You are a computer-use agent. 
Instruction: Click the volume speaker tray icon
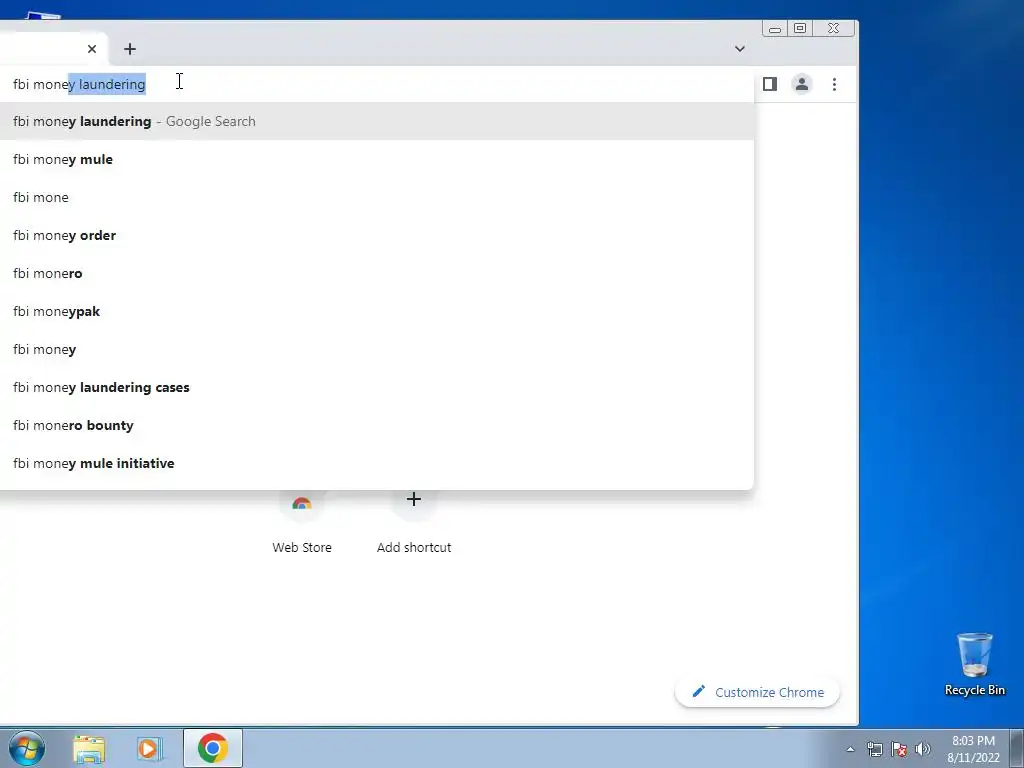(923, 749)
